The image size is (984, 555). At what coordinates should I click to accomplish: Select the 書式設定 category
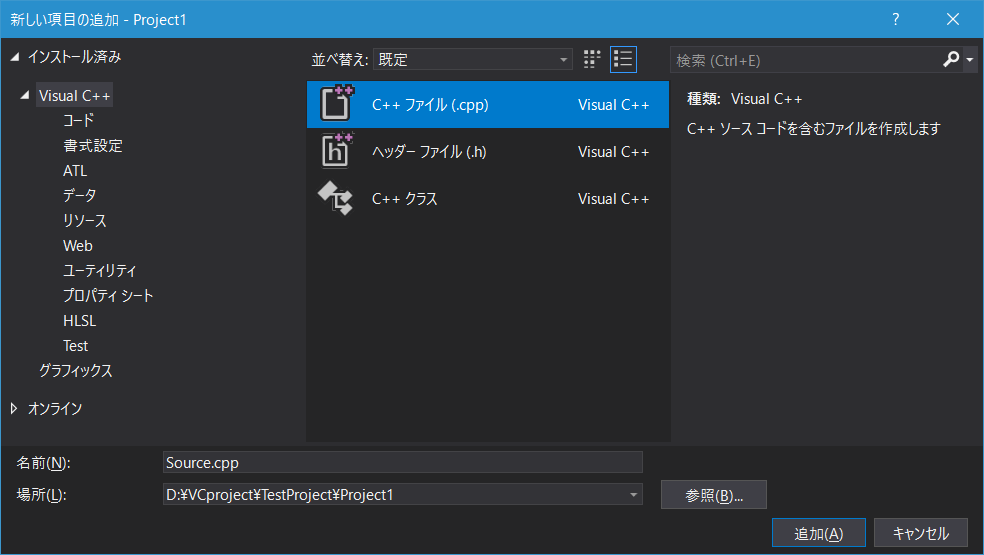[x=93, y=146]
